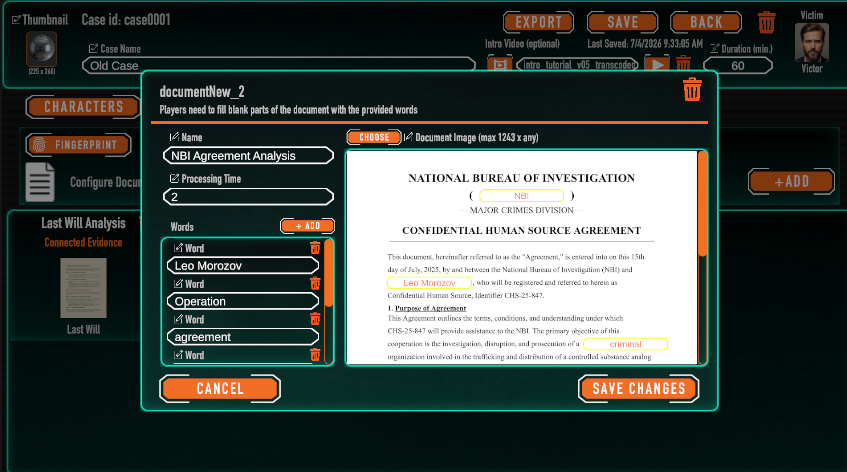Add a new word with + ADD
The width and height of the screenshot is (847, 472).
pyautogui.click(x=307, y=226)
